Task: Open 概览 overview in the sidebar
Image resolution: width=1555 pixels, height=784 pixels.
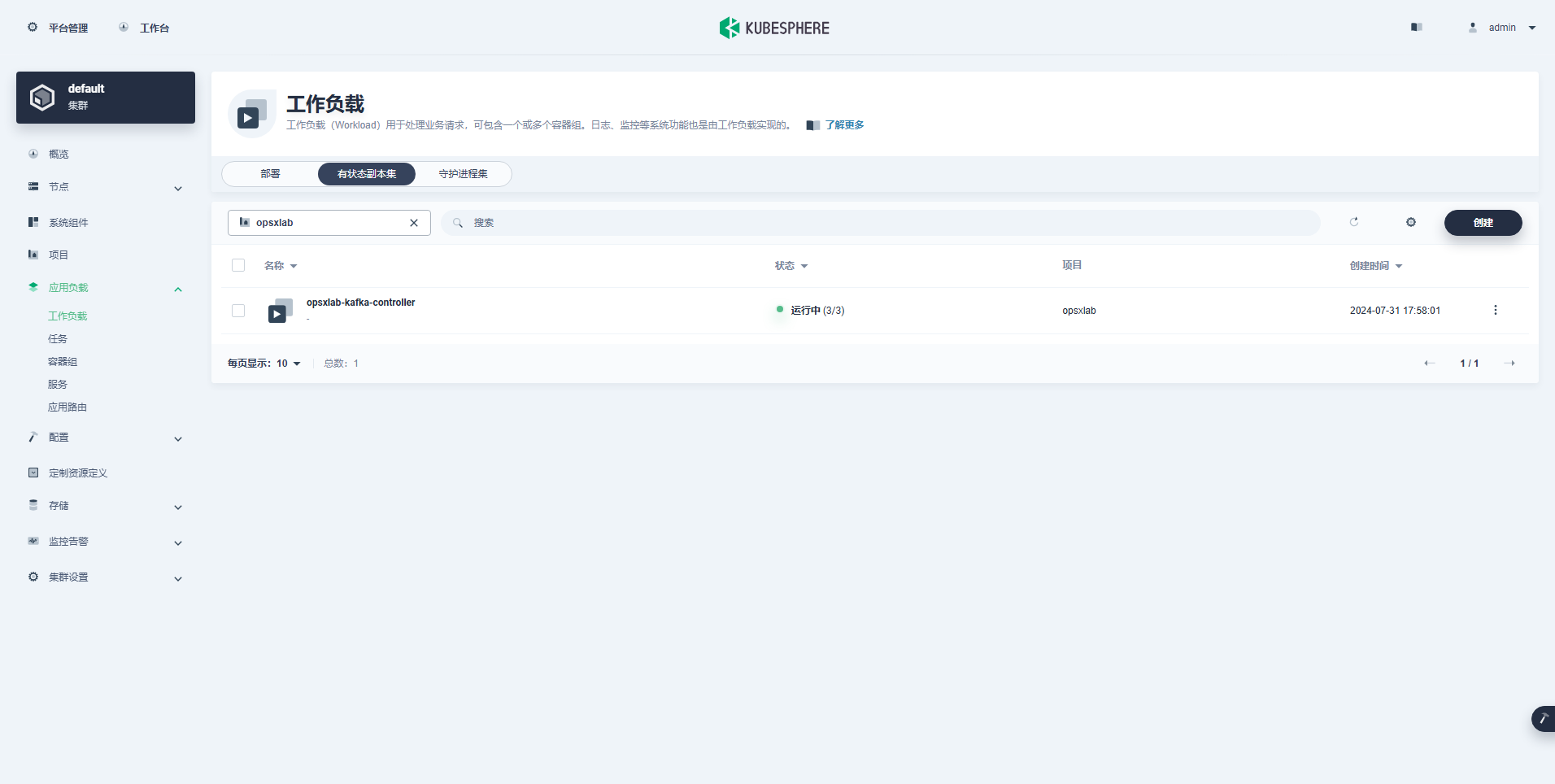Action: [59, 154]
